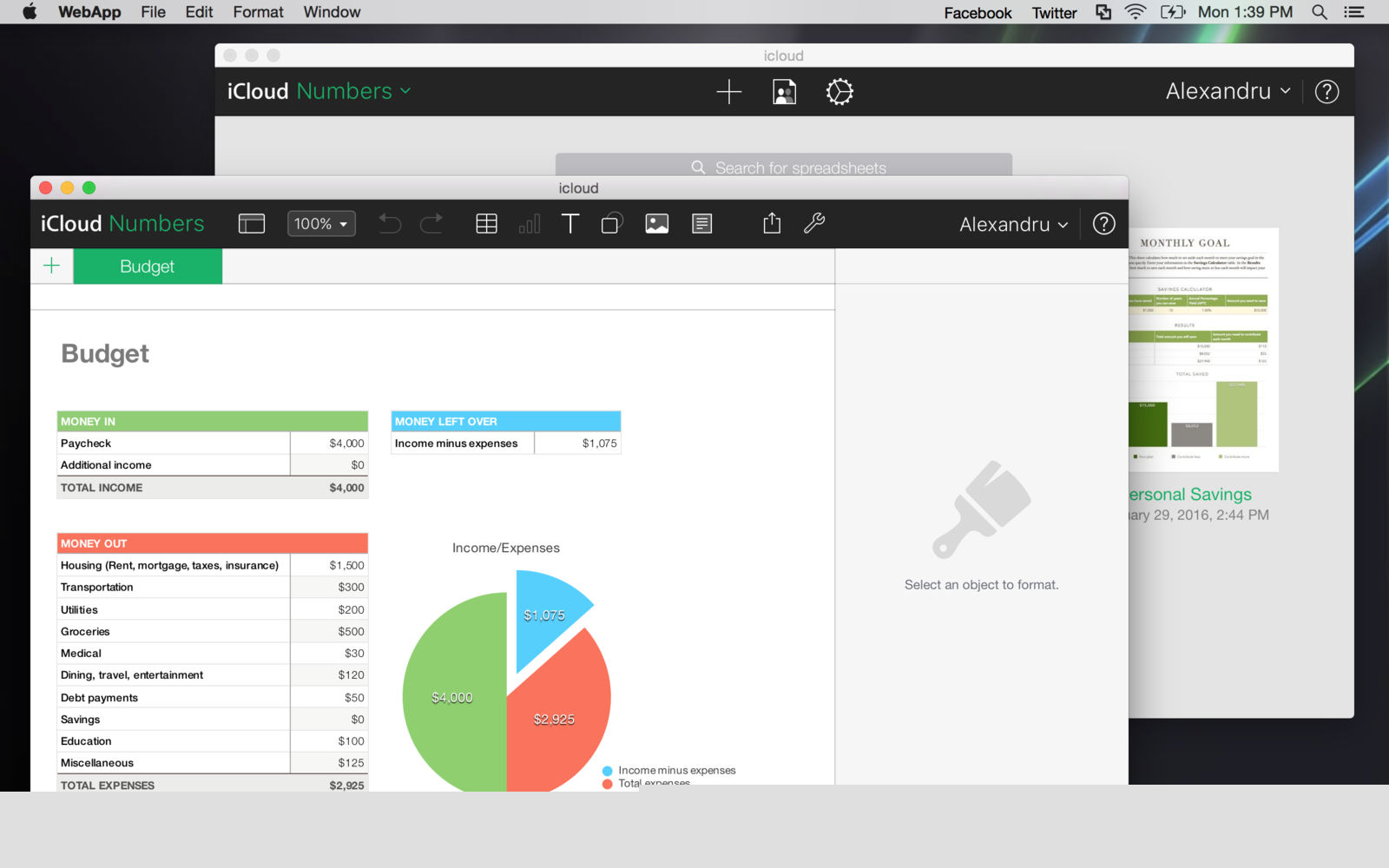The height and width of the screenshot is (868, 1389).
Task: Click the help question mark in the front window
Action: pyautogui.click(x=1103, y=224)
